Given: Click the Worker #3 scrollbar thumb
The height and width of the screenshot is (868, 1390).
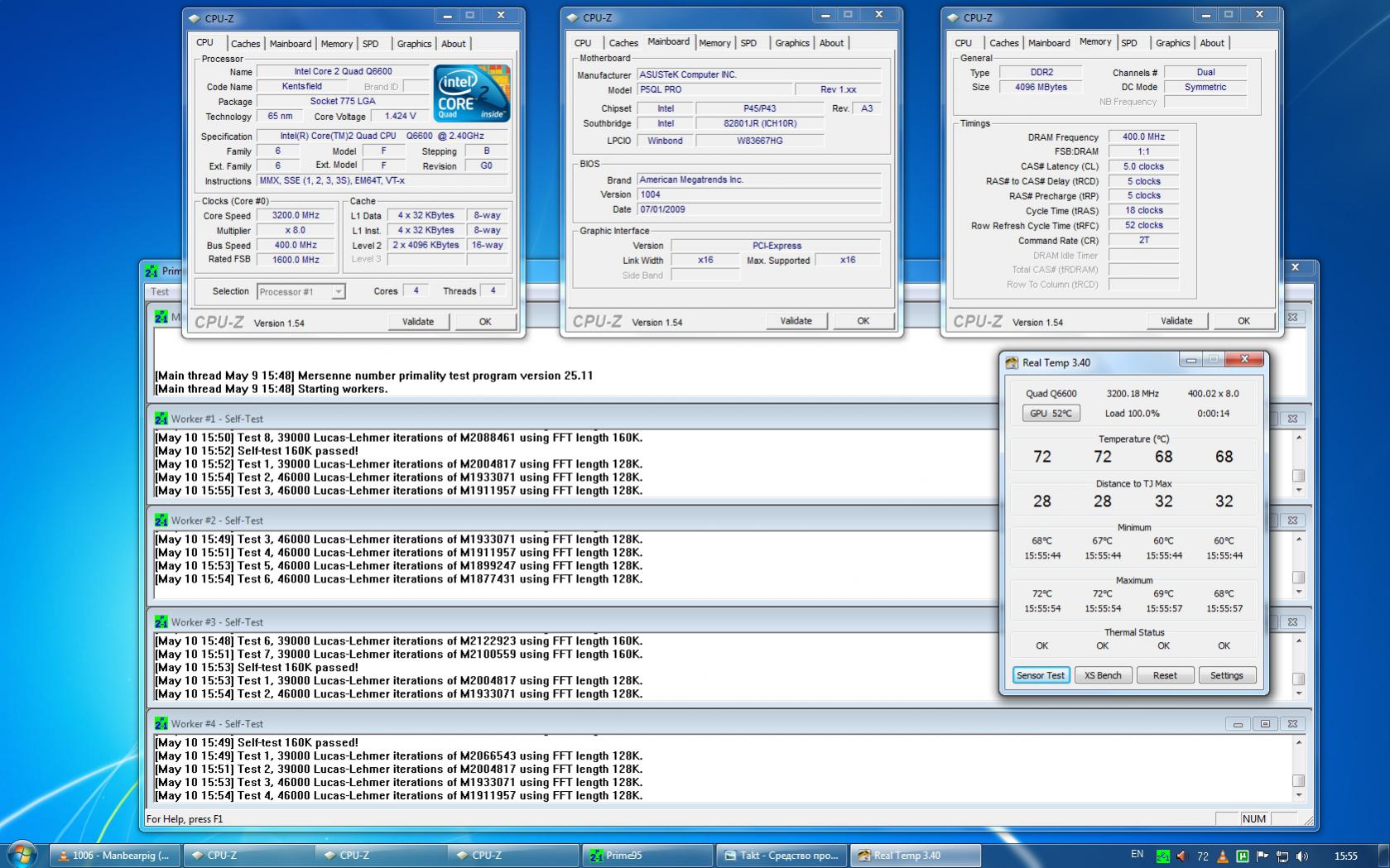Looking at the screenshot, I should click(x=1298, y=679).
